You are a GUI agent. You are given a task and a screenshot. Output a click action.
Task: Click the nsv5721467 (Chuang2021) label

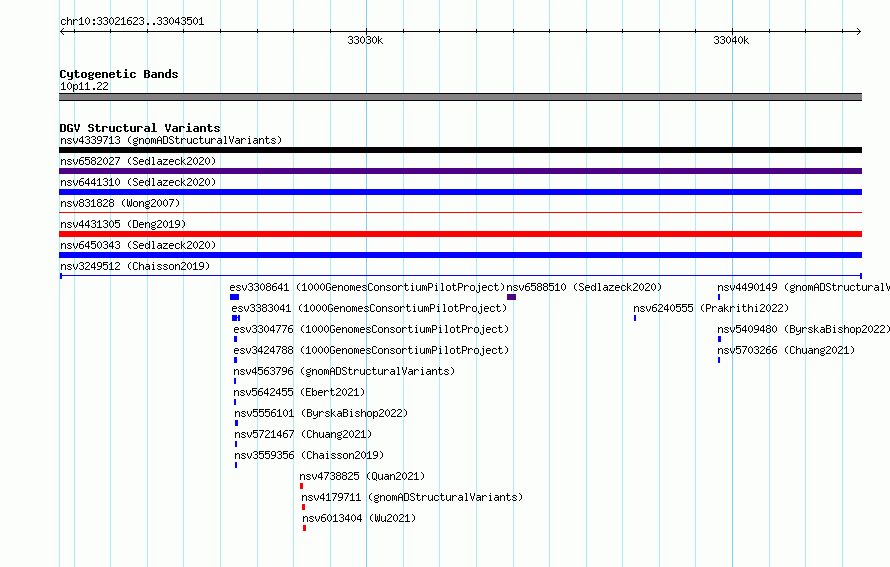(x=303, y=434)
